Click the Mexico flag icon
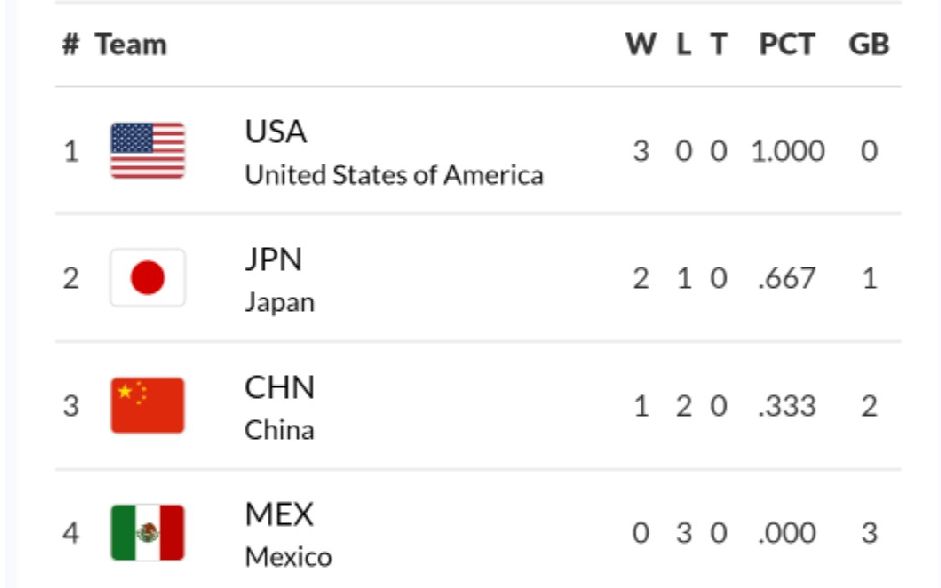 (x=147, y=532)
